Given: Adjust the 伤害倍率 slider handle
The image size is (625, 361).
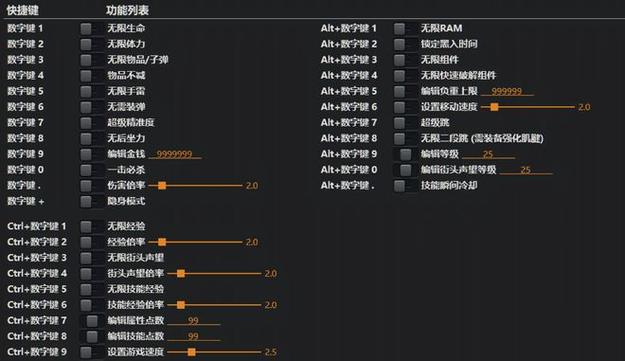Looking at the screenshot, I should tap(162, 186).
